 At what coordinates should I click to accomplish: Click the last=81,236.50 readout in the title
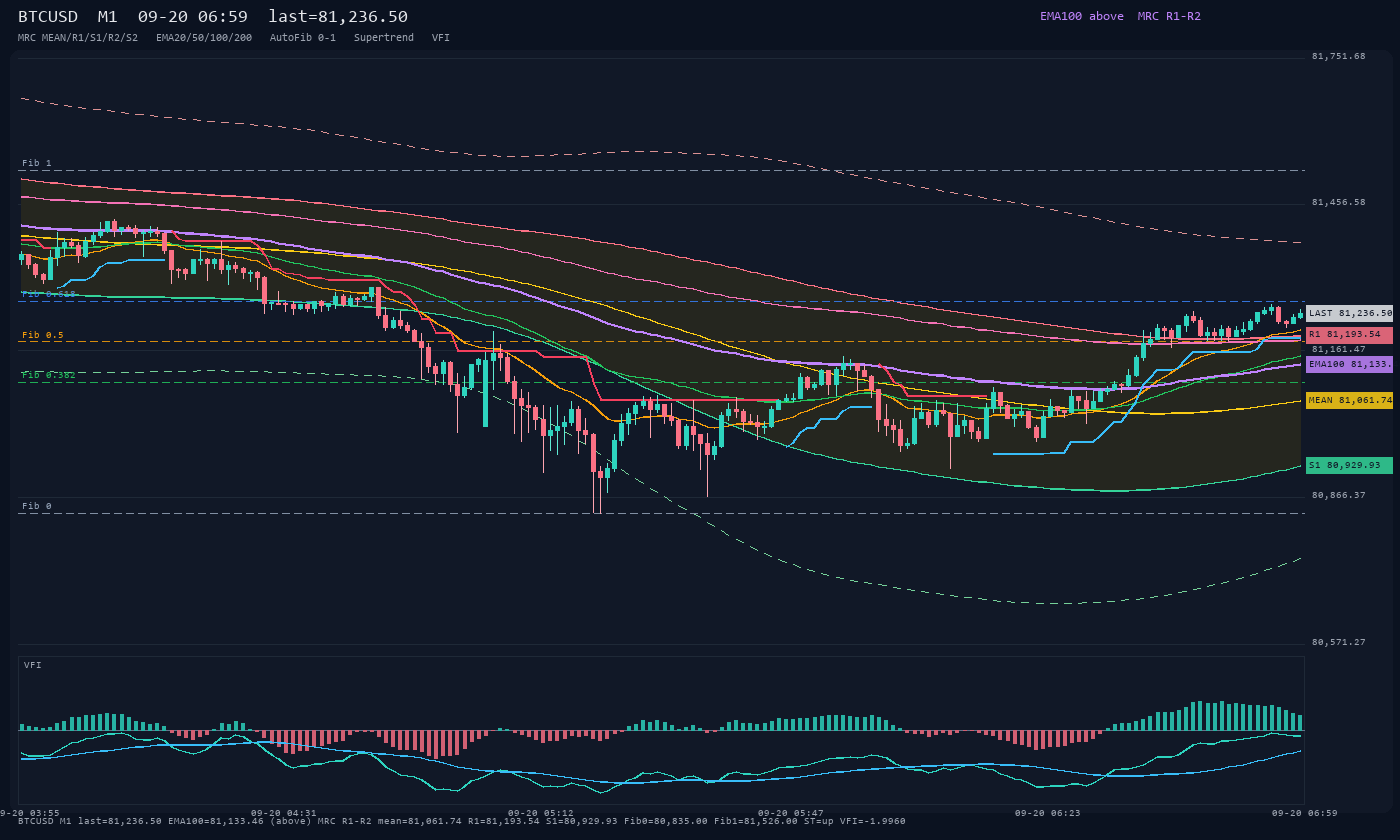[338, 16]
